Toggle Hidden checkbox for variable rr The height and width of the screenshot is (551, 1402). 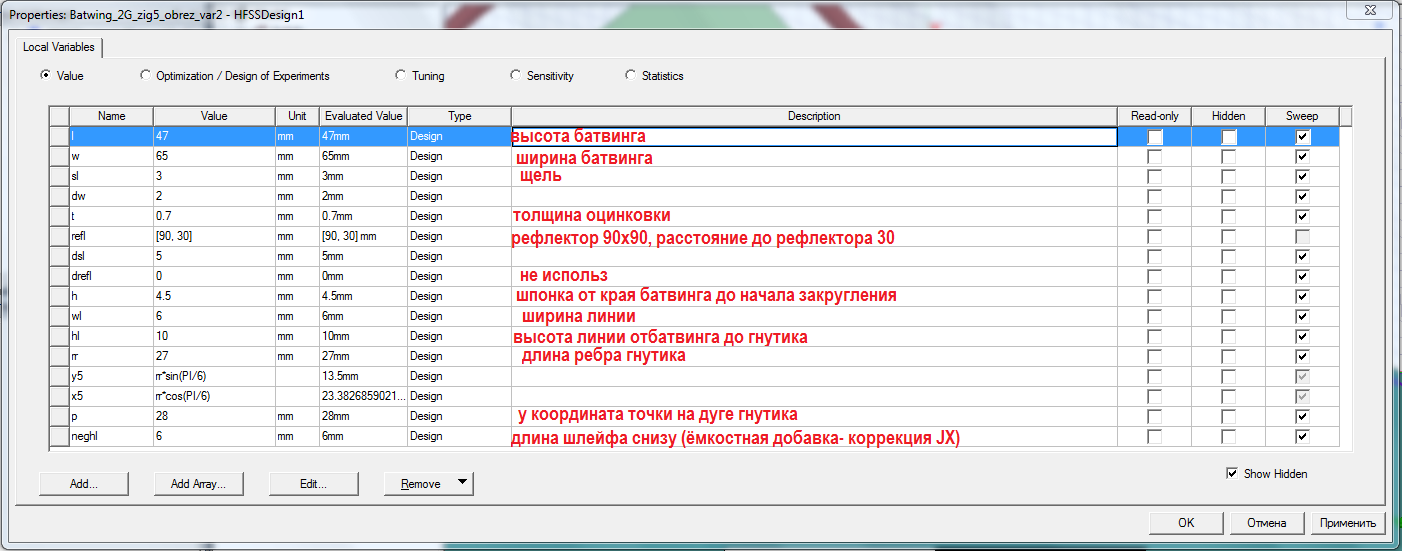[1229, 357]
